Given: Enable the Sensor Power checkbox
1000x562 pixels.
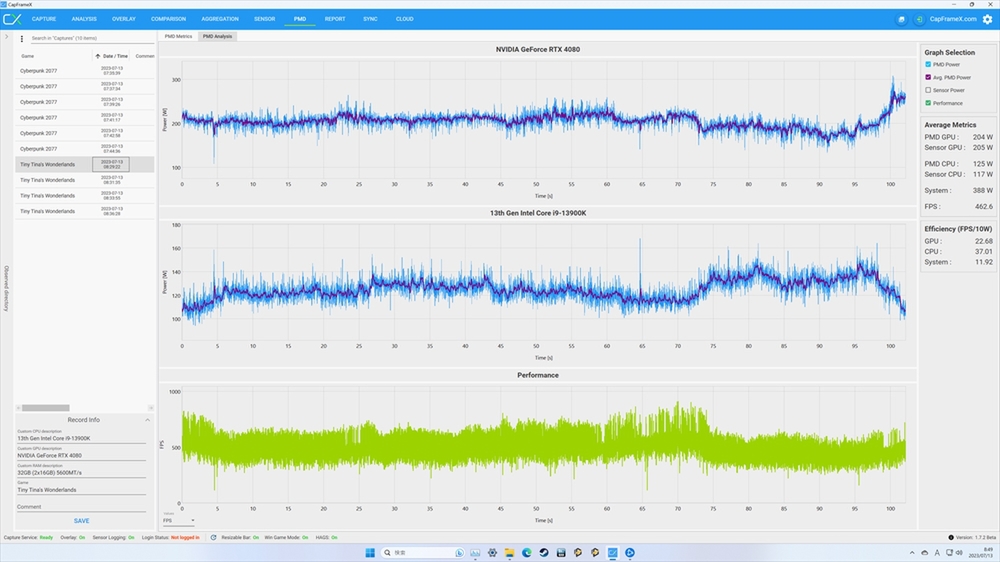Looking at the screenshot, I should pyautogui.click(x=928, y=90).
